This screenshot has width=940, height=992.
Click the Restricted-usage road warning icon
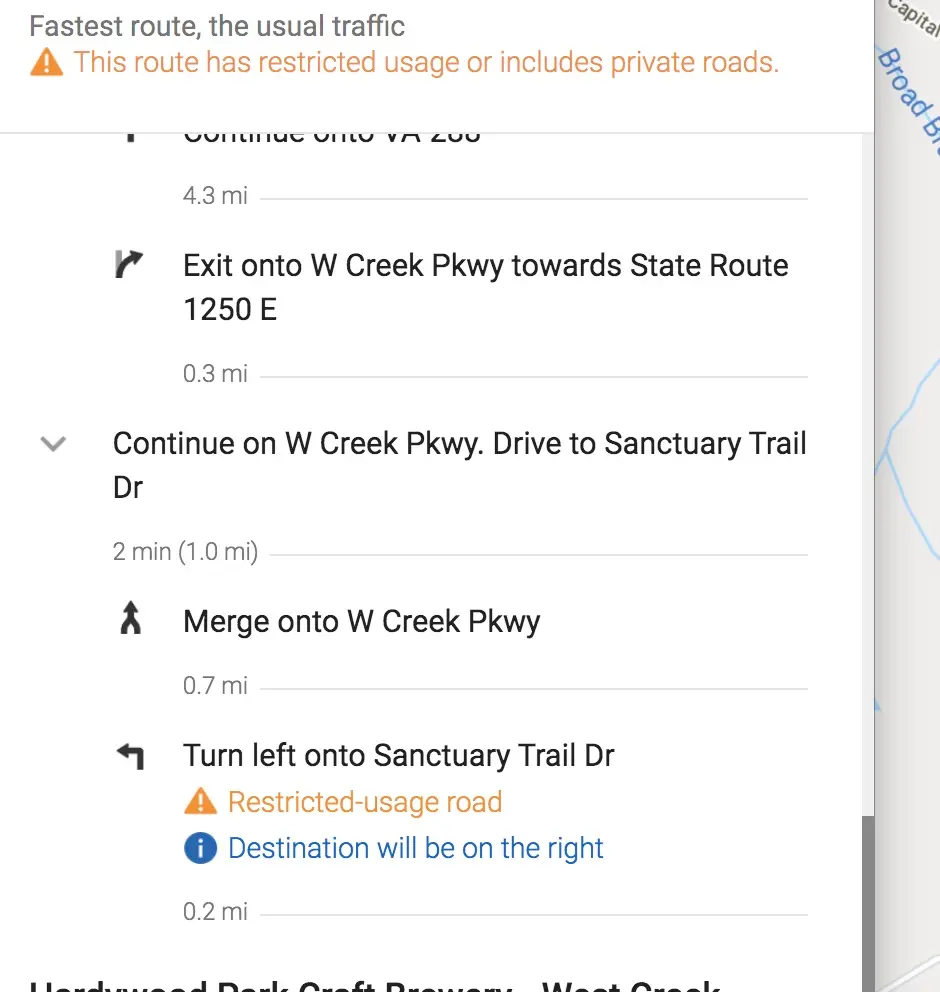point(201,802)
